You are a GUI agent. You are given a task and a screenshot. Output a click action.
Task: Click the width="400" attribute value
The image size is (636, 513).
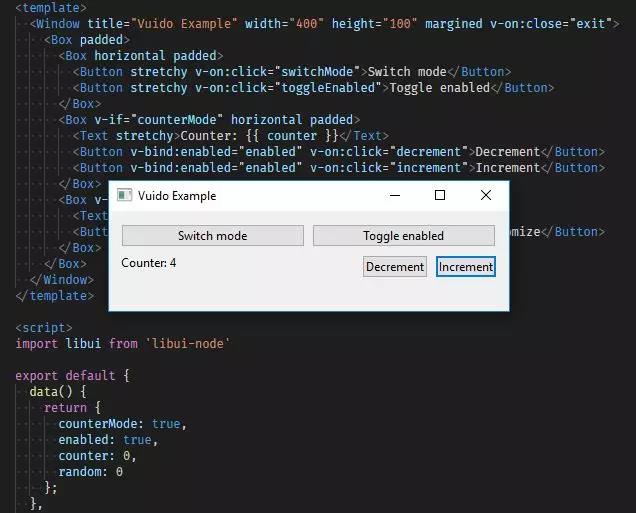click(x=307, y=24)
